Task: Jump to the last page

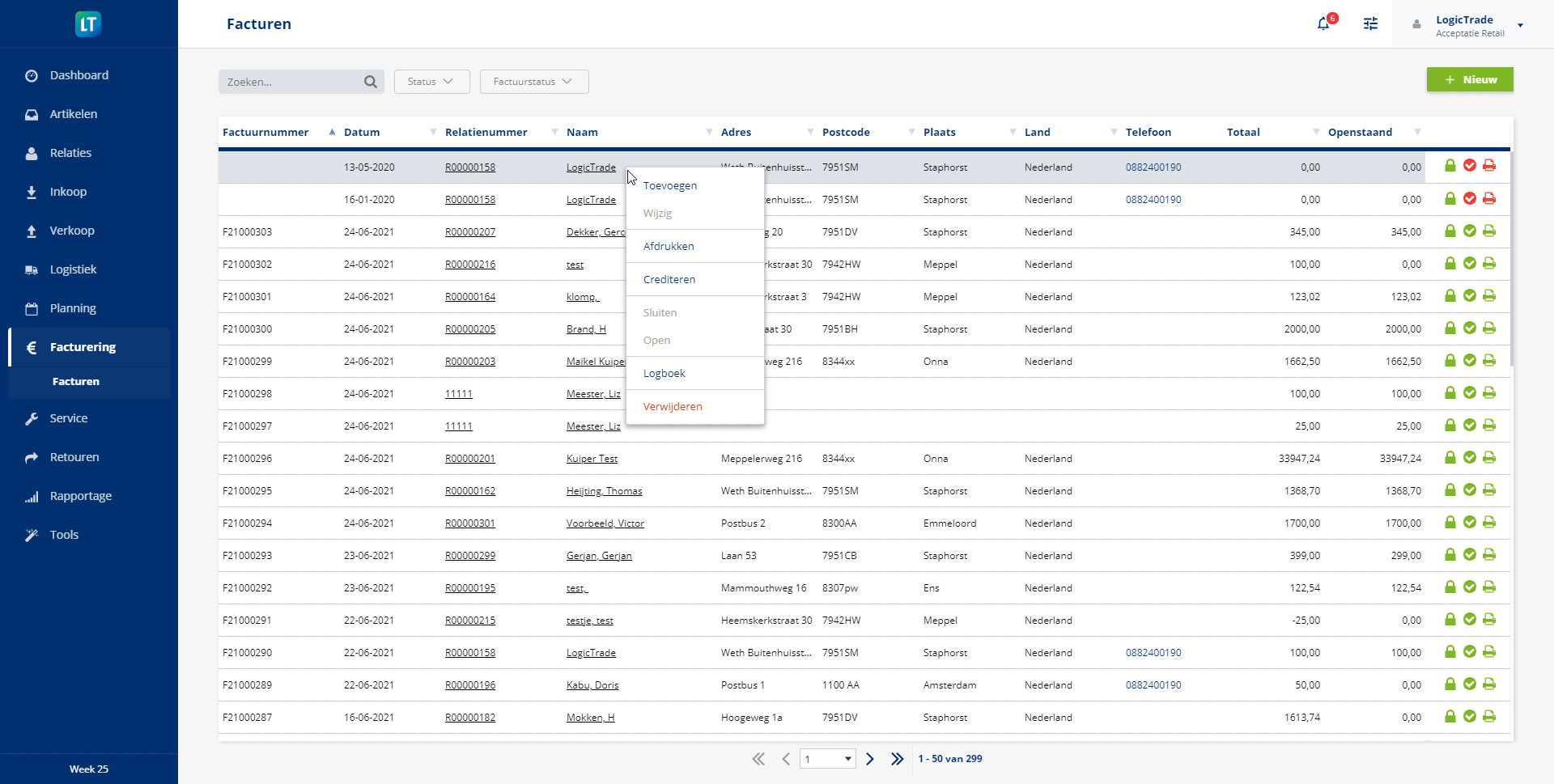Action: (x=897, y=759)
